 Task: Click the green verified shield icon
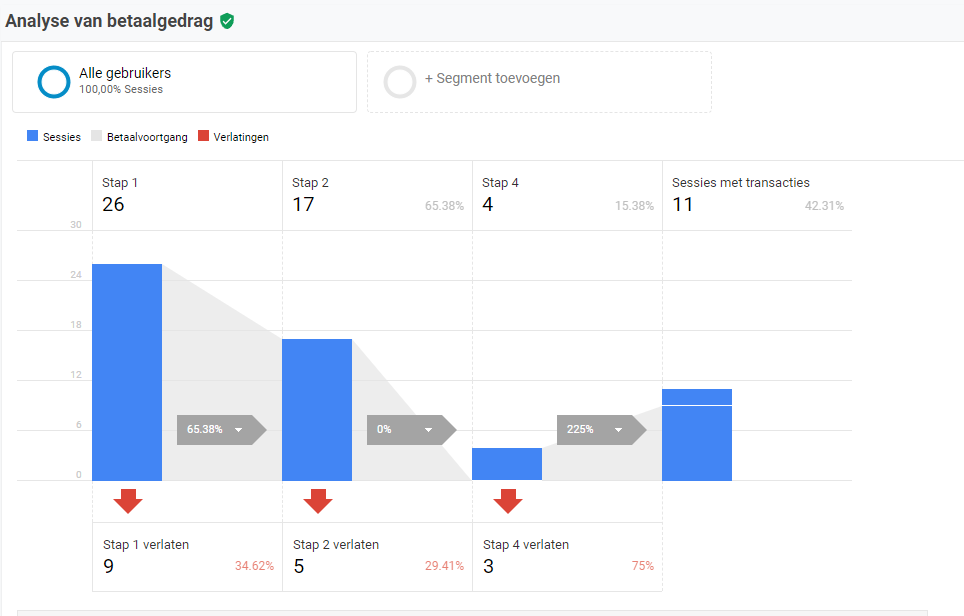(227, 22)
